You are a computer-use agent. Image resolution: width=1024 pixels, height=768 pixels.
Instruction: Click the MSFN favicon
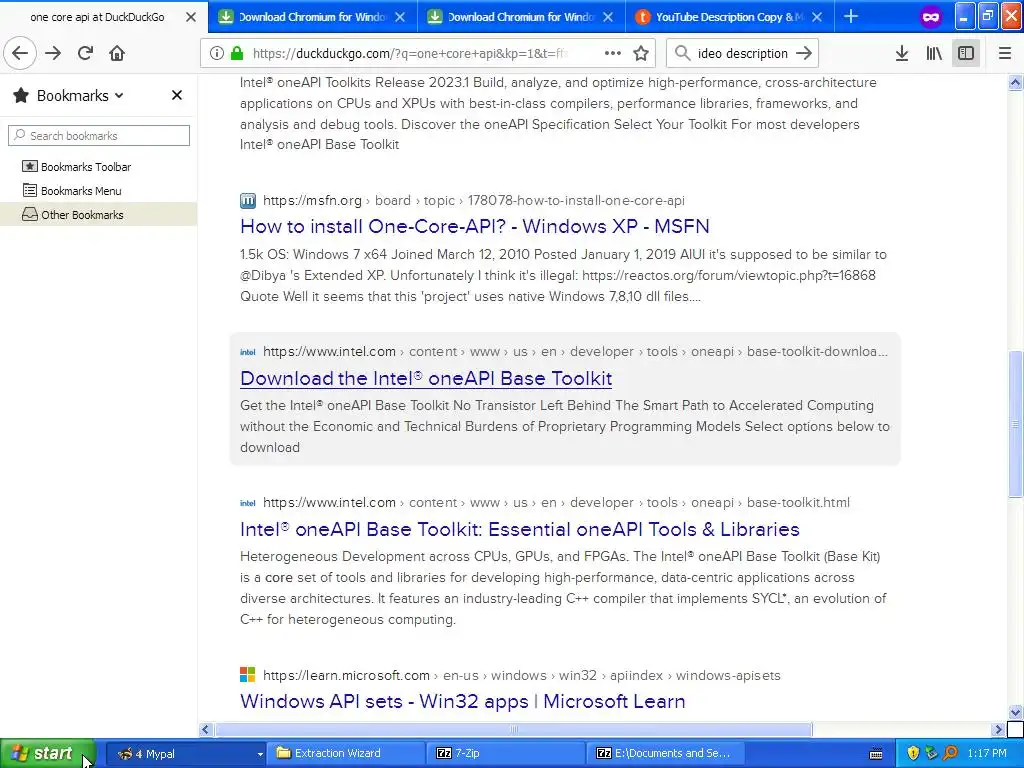248,200
